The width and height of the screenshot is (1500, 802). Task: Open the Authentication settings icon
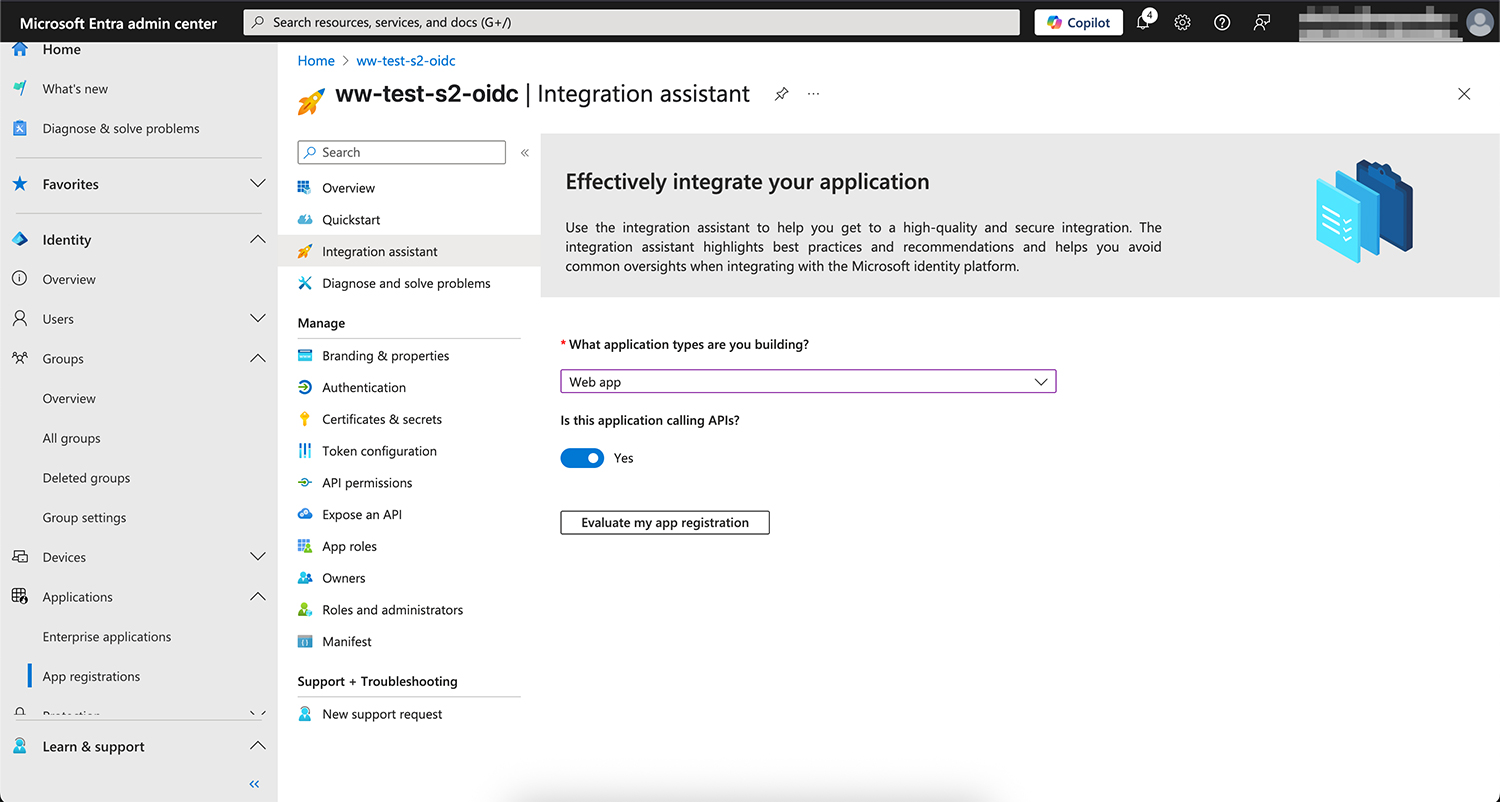[x=303, y=387]
